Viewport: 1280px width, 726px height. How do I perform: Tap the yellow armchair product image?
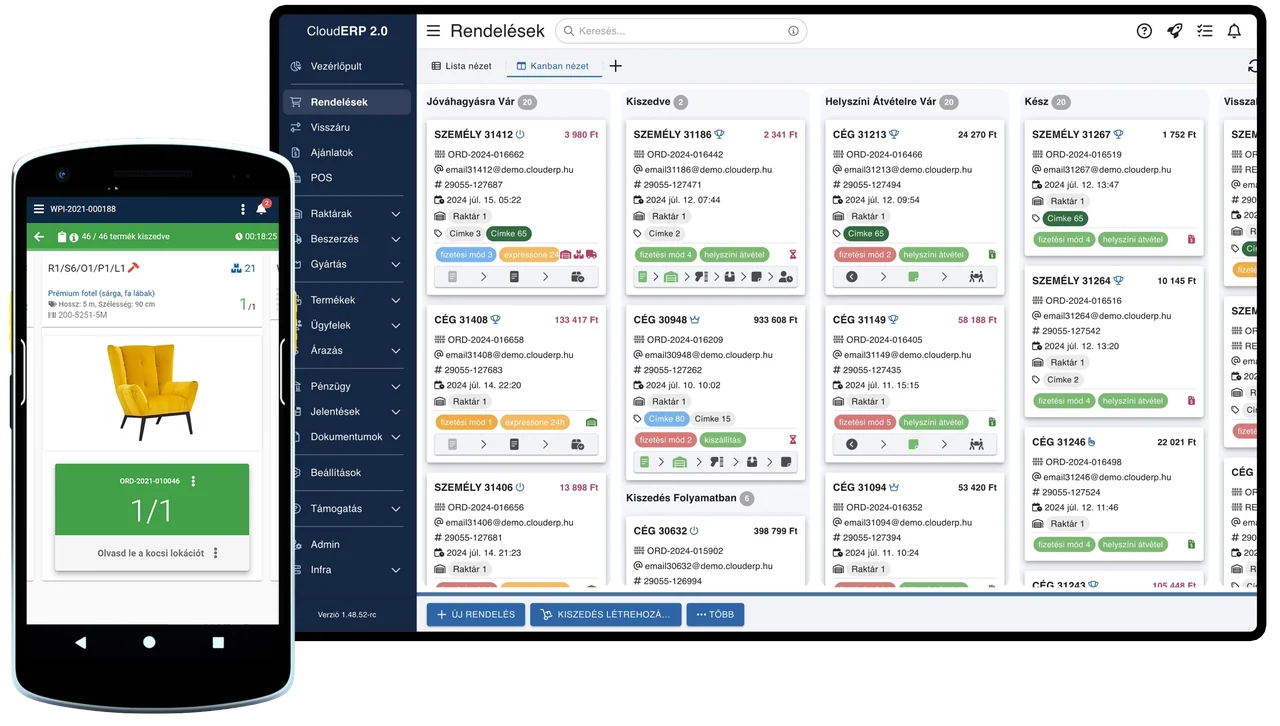[x=151, y=391]
